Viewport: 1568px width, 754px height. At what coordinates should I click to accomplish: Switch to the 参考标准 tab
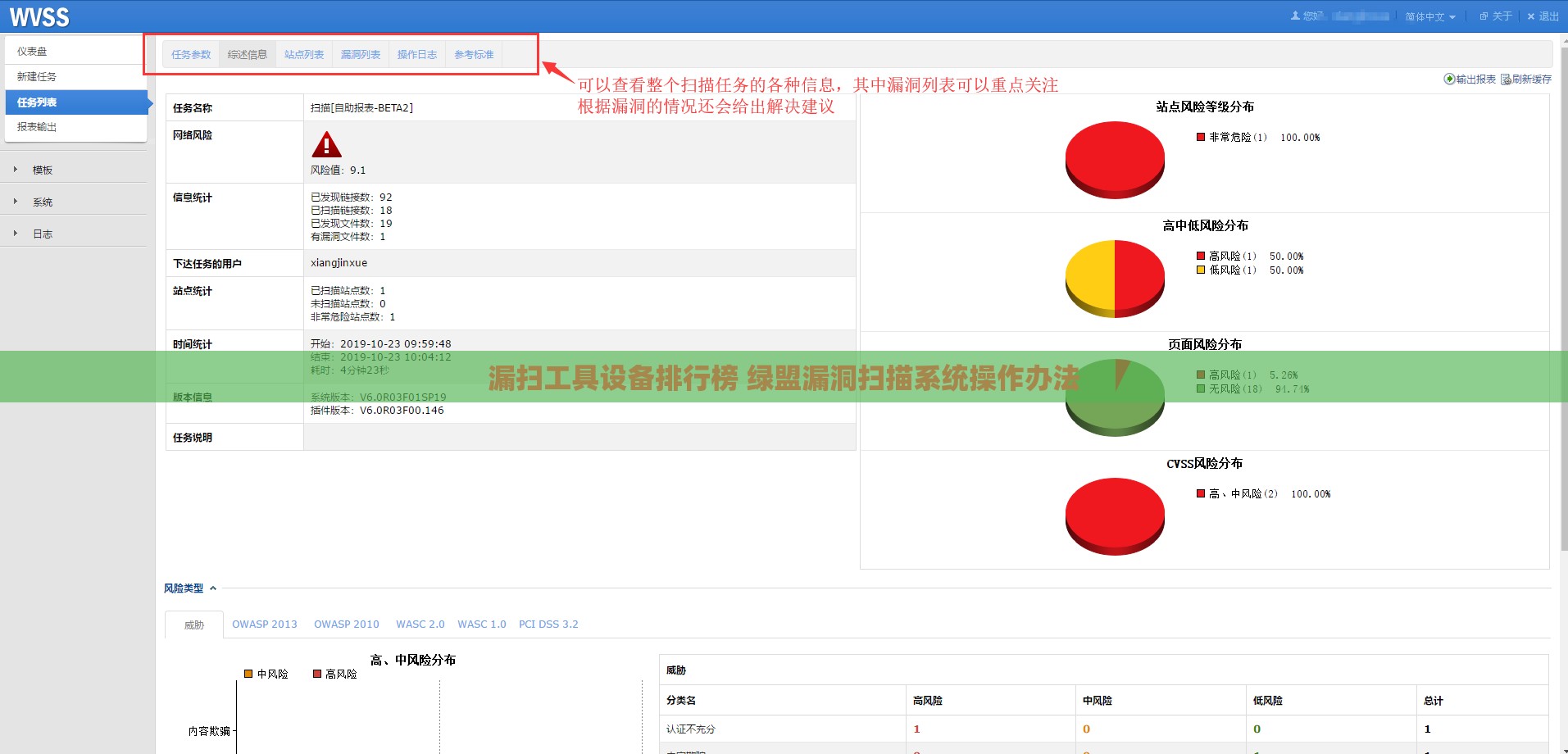pos(474,55)
